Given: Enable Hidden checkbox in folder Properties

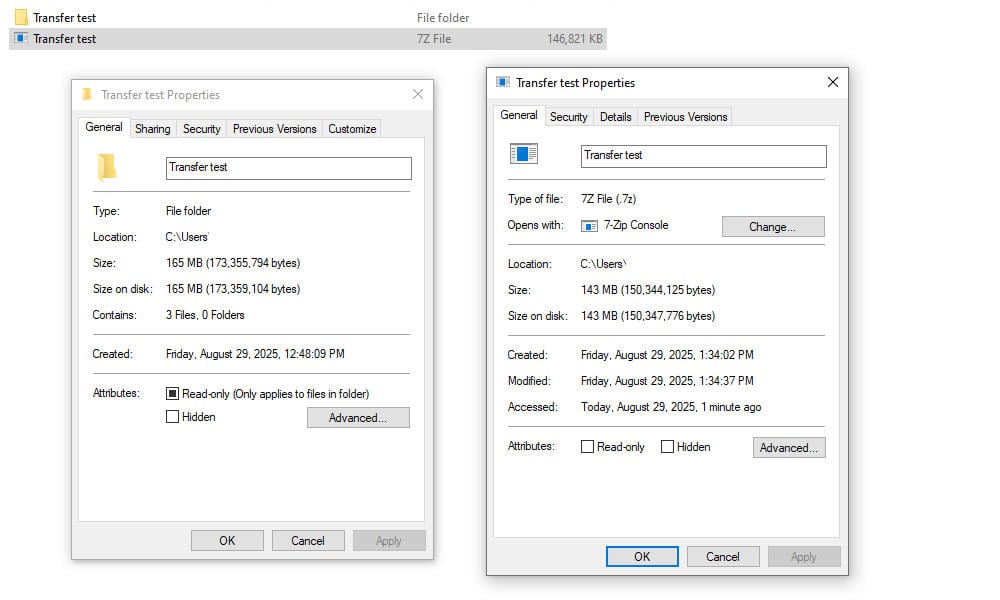Looking at the screenshot, I should point(173,417).
